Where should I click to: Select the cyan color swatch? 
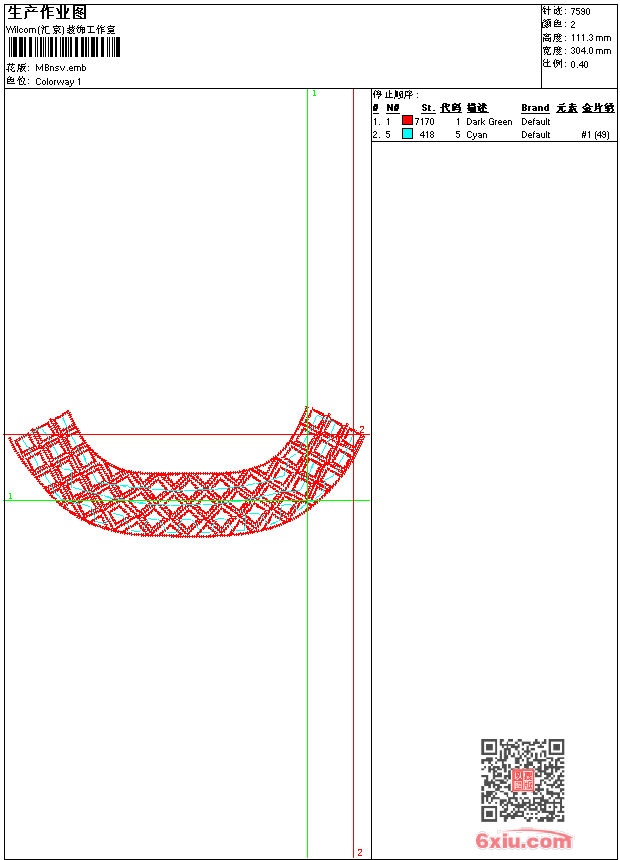tap(407, 134)
